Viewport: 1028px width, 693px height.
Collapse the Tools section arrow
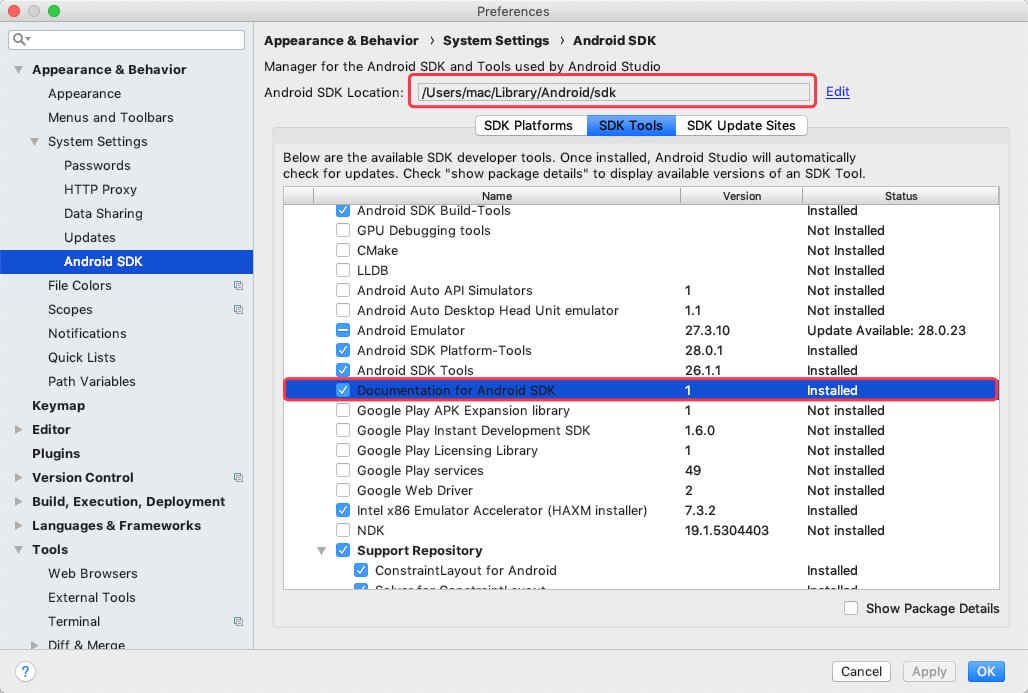click(18, 549)
